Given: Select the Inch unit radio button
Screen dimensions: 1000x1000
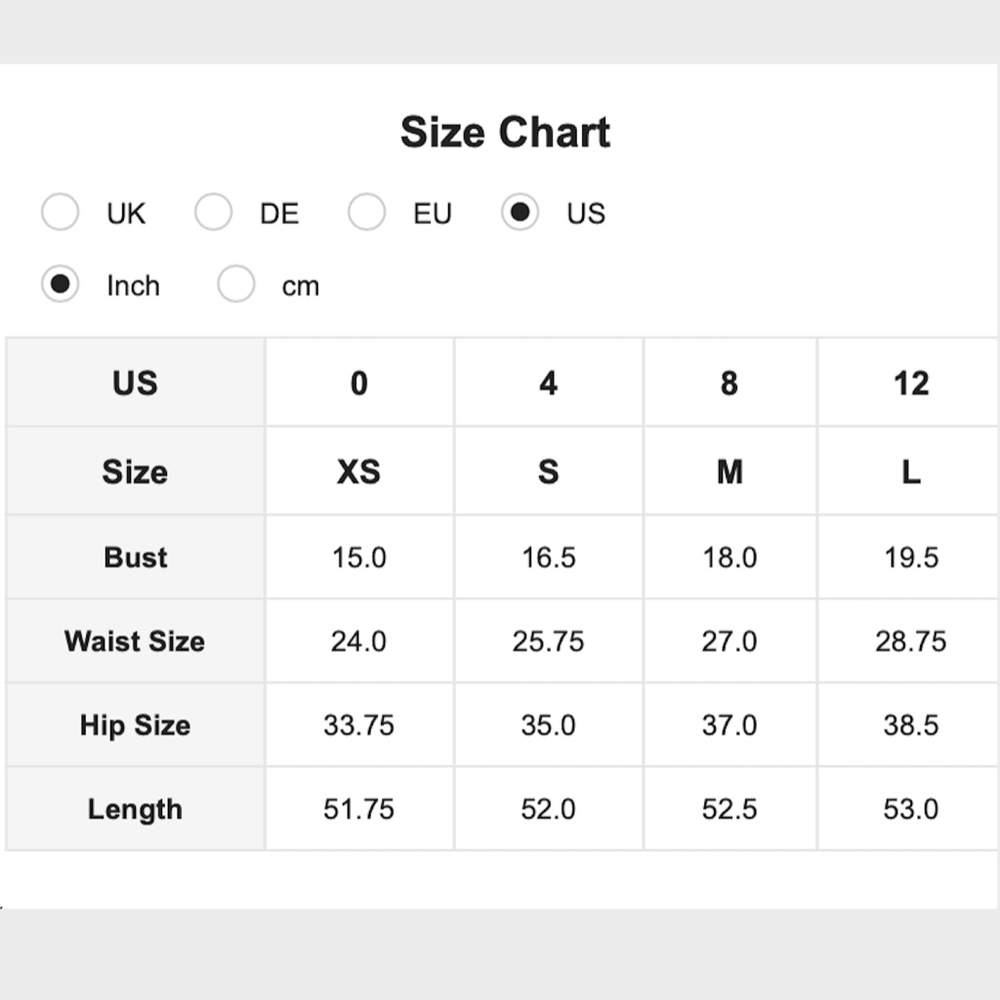Looking at the screenshot, I should (x=60, y=284).
